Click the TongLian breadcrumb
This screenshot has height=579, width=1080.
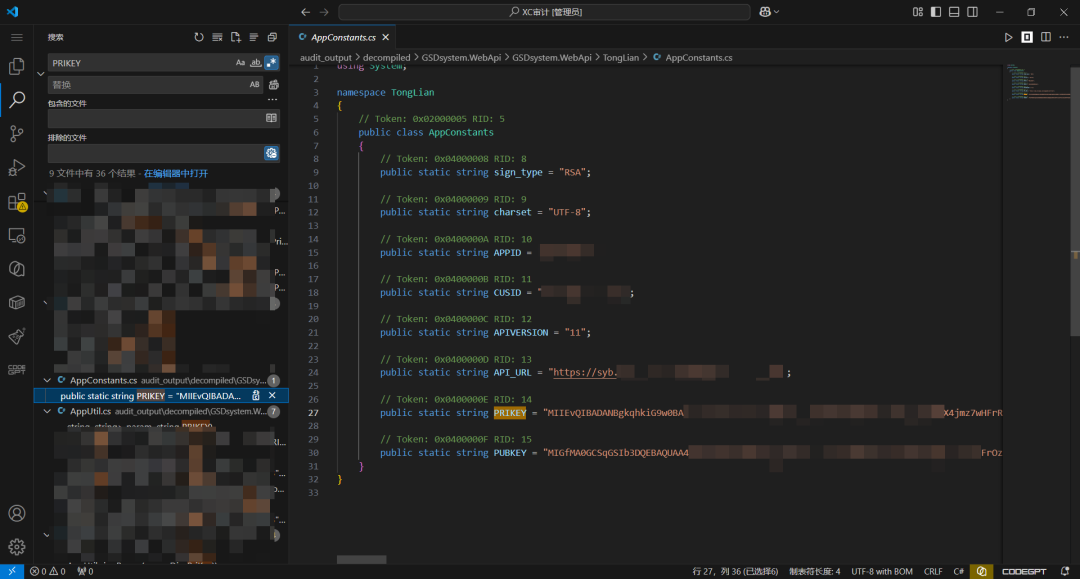point(621,58)
